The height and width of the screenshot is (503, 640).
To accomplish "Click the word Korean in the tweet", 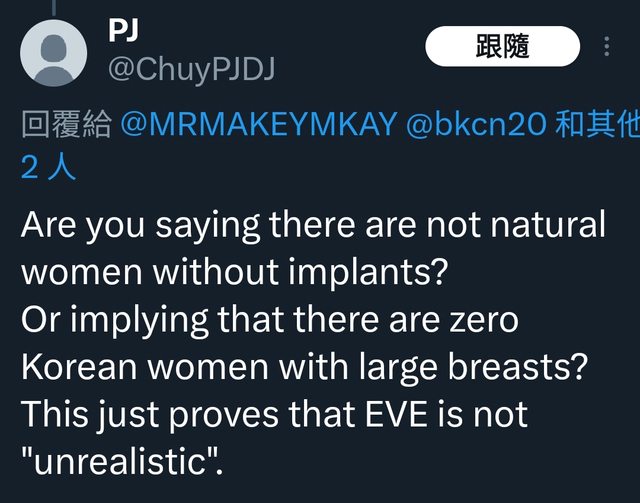I will coord(82,365).
